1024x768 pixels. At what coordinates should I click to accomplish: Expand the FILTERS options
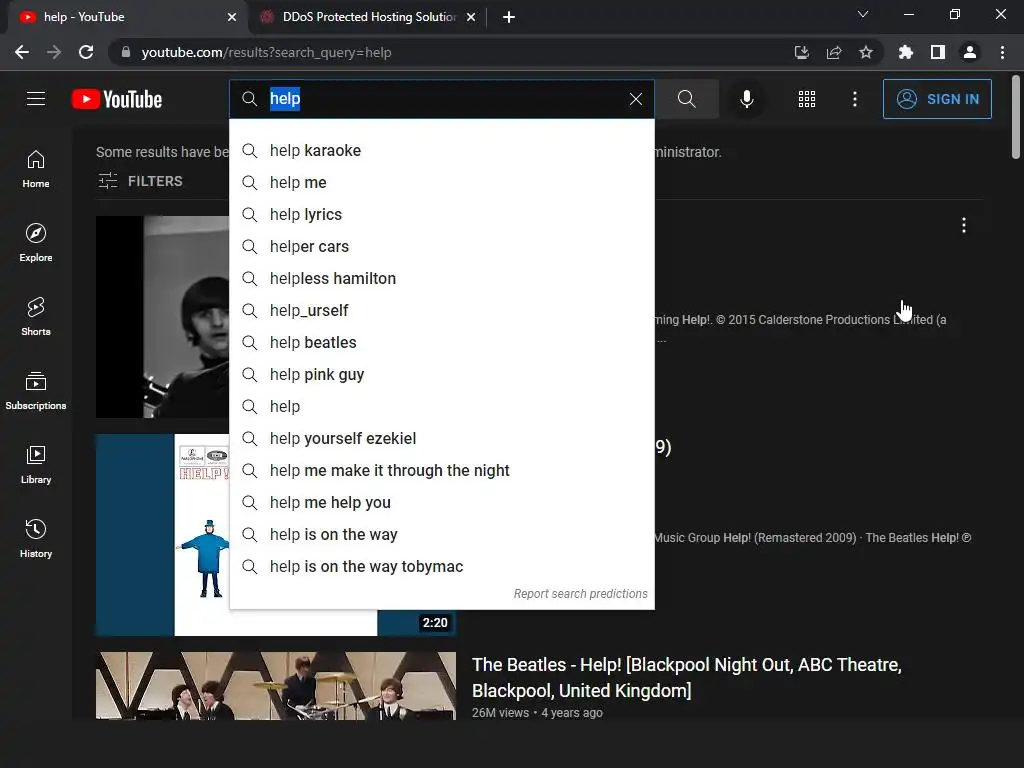click(x=140, y=181)
